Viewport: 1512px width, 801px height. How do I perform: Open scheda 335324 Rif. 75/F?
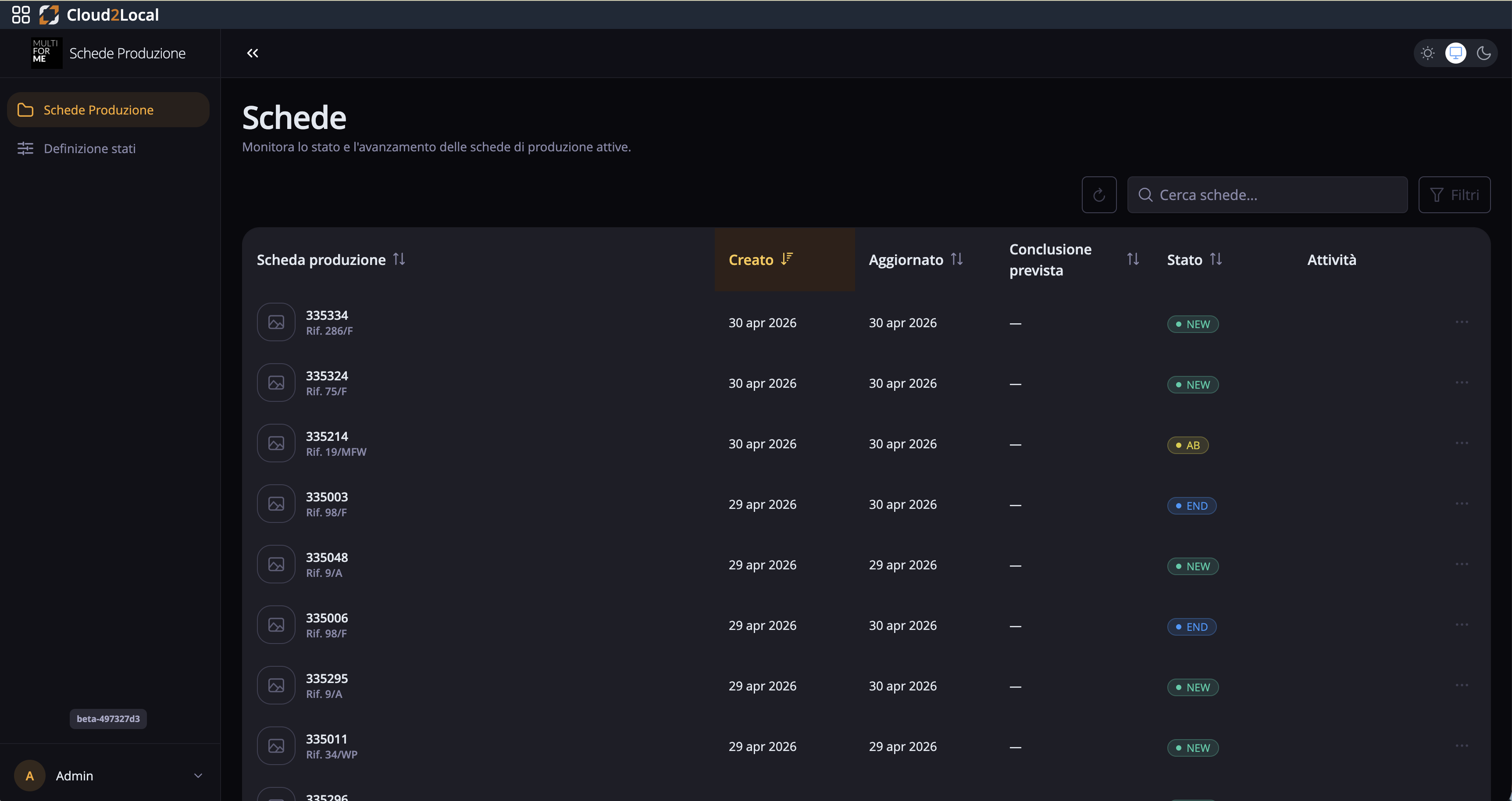pyautogui.click(x=327, y=383)
